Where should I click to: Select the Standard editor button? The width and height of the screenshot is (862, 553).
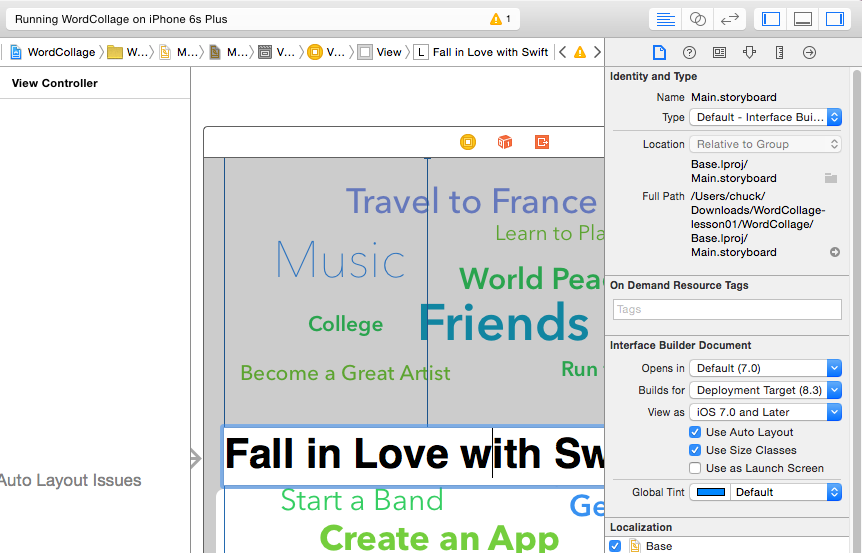665,19
